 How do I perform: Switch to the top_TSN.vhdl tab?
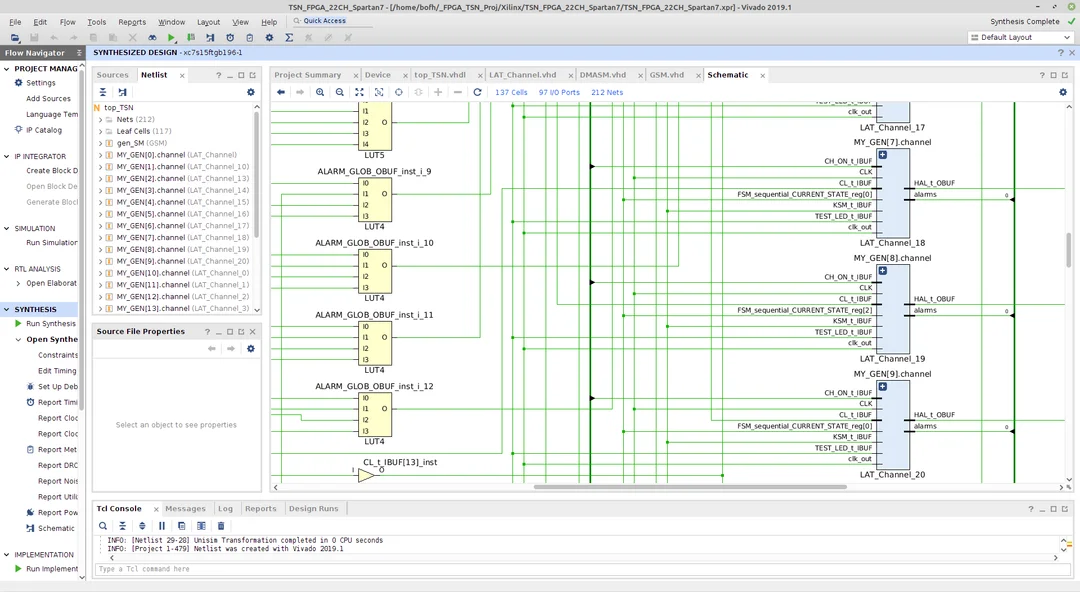coord(439,75)
